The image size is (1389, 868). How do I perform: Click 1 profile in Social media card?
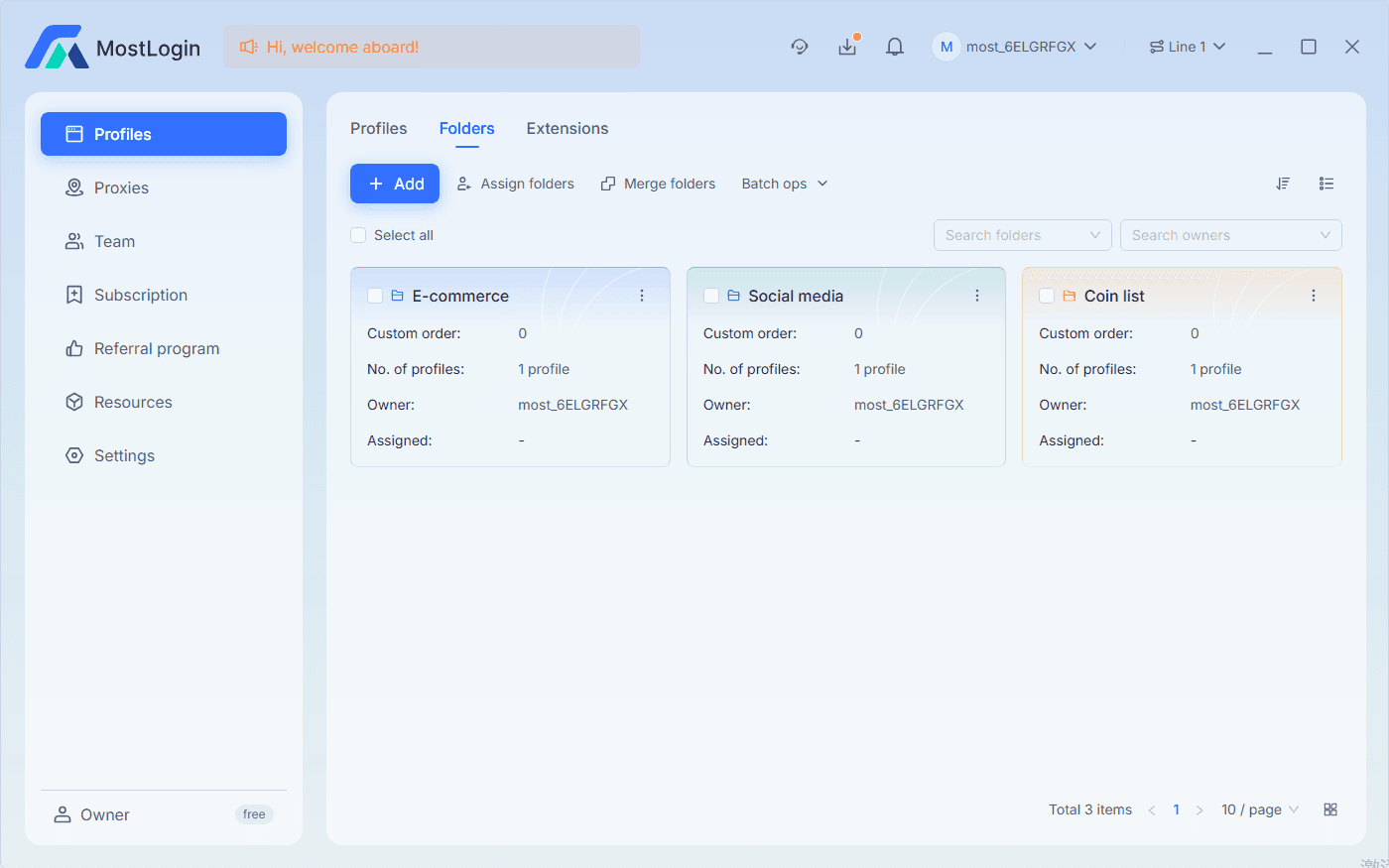880,369
